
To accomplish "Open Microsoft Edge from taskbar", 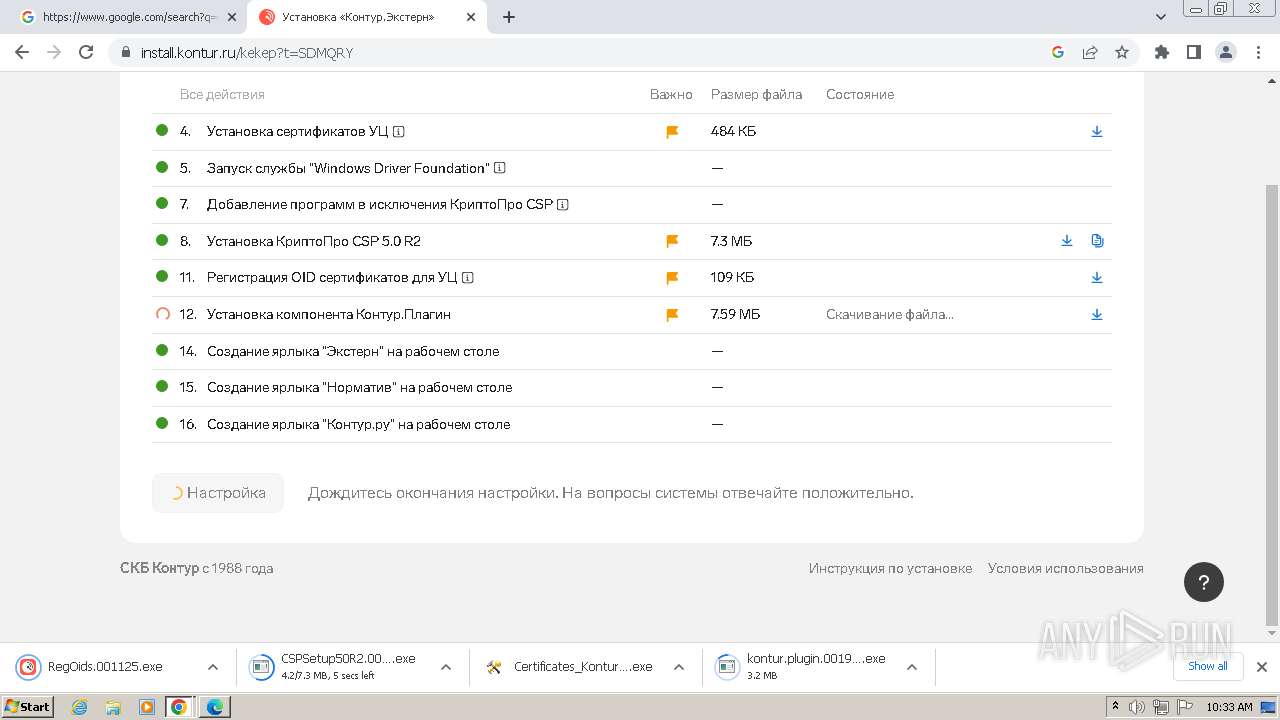I will point(215,707).
